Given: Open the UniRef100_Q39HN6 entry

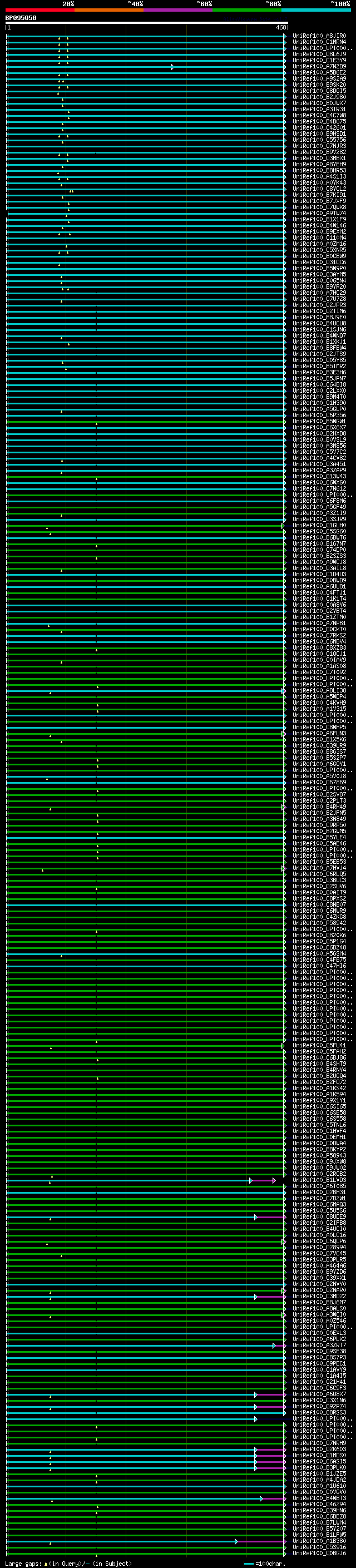Looking at the screenshot, I should pyautogui.click(x=319, y=1510).
